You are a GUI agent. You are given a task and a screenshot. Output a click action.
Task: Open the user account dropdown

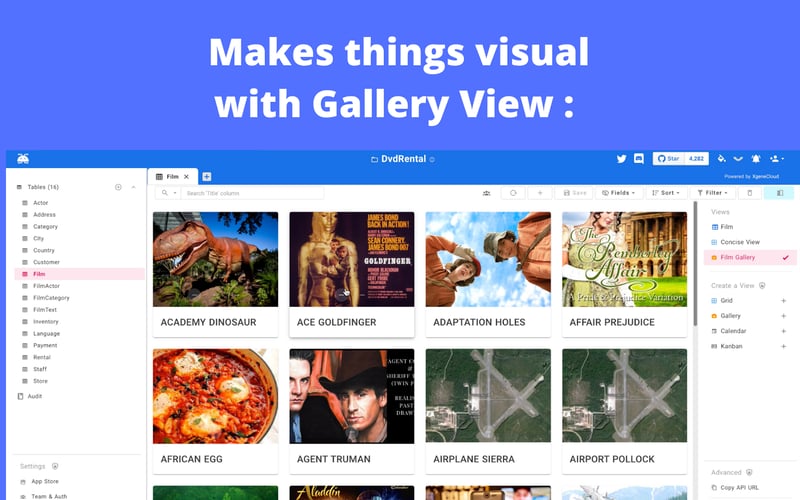click(777, 159)
